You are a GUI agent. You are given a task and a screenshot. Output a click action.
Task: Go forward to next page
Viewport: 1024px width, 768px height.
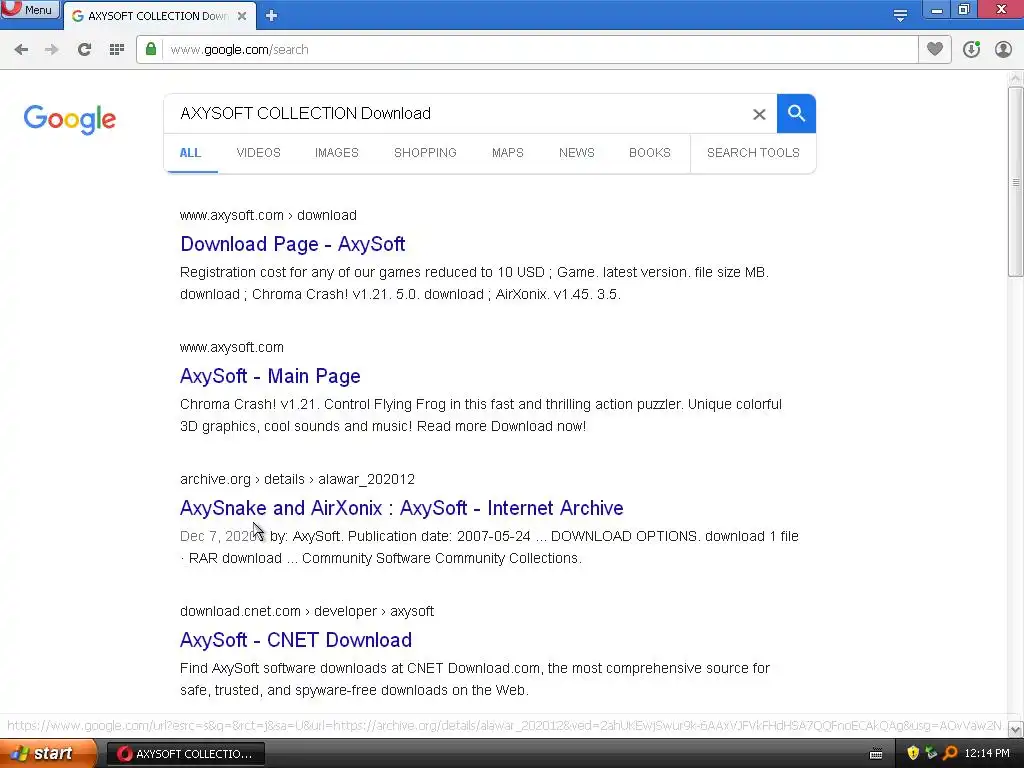coord(52,50)
